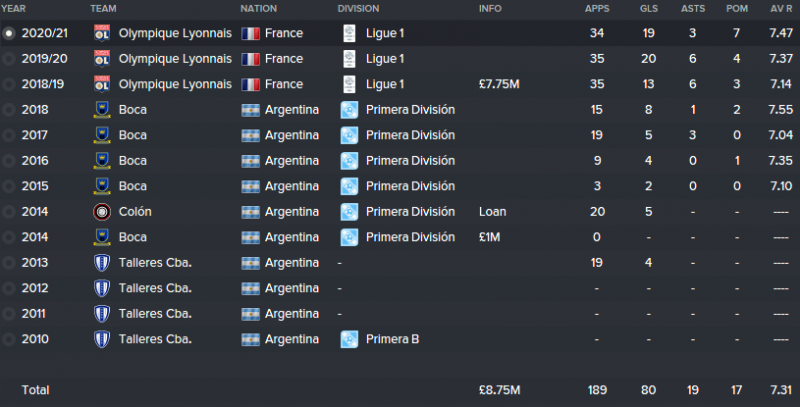Click the Primera División logo in 2017 row
Image resolution: width=800 pixels, height=407 pixels.
point(349,135)
